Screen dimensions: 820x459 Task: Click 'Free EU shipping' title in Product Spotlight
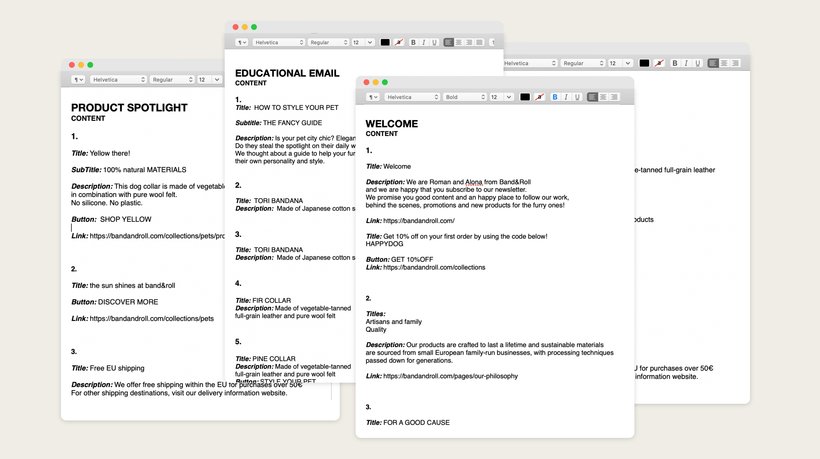click(x=117, y=369)
